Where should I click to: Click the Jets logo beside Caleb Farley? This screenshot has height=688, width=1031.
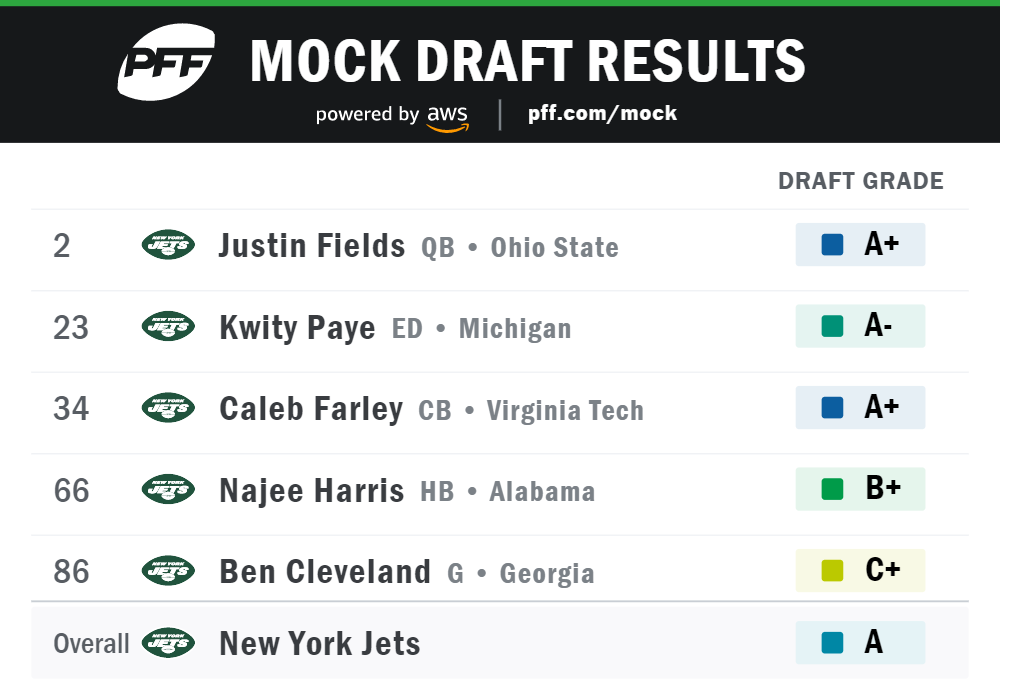(168, 408)
